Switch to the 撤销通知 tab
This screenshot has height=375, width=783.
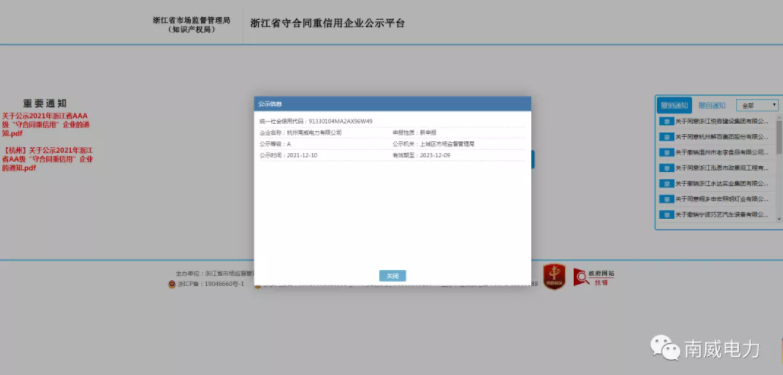click(x=674, y=105)
